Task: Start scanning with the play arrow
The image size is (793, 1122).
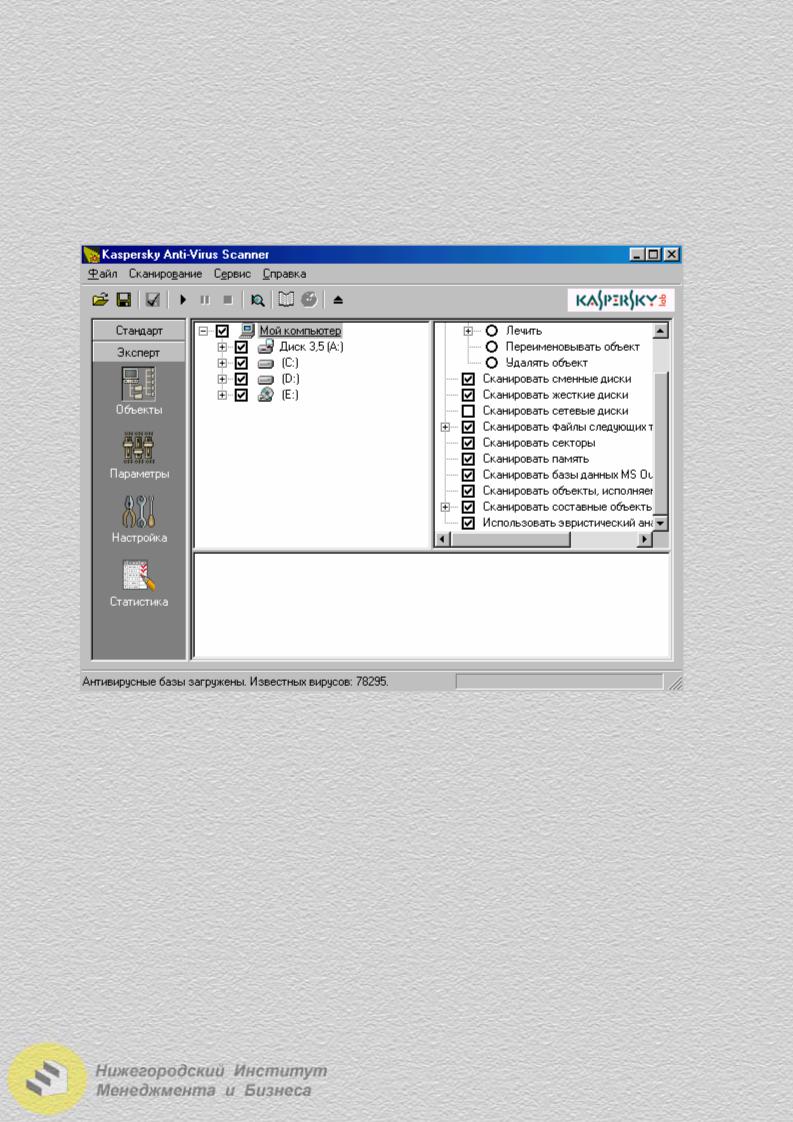Action: (183, 300)
